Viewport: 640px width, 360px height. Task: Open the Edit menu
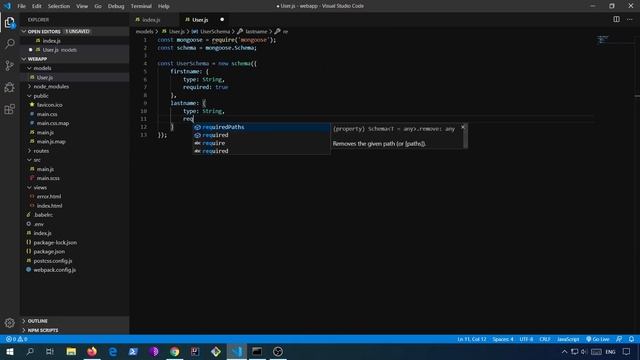[x=37, y=6]
